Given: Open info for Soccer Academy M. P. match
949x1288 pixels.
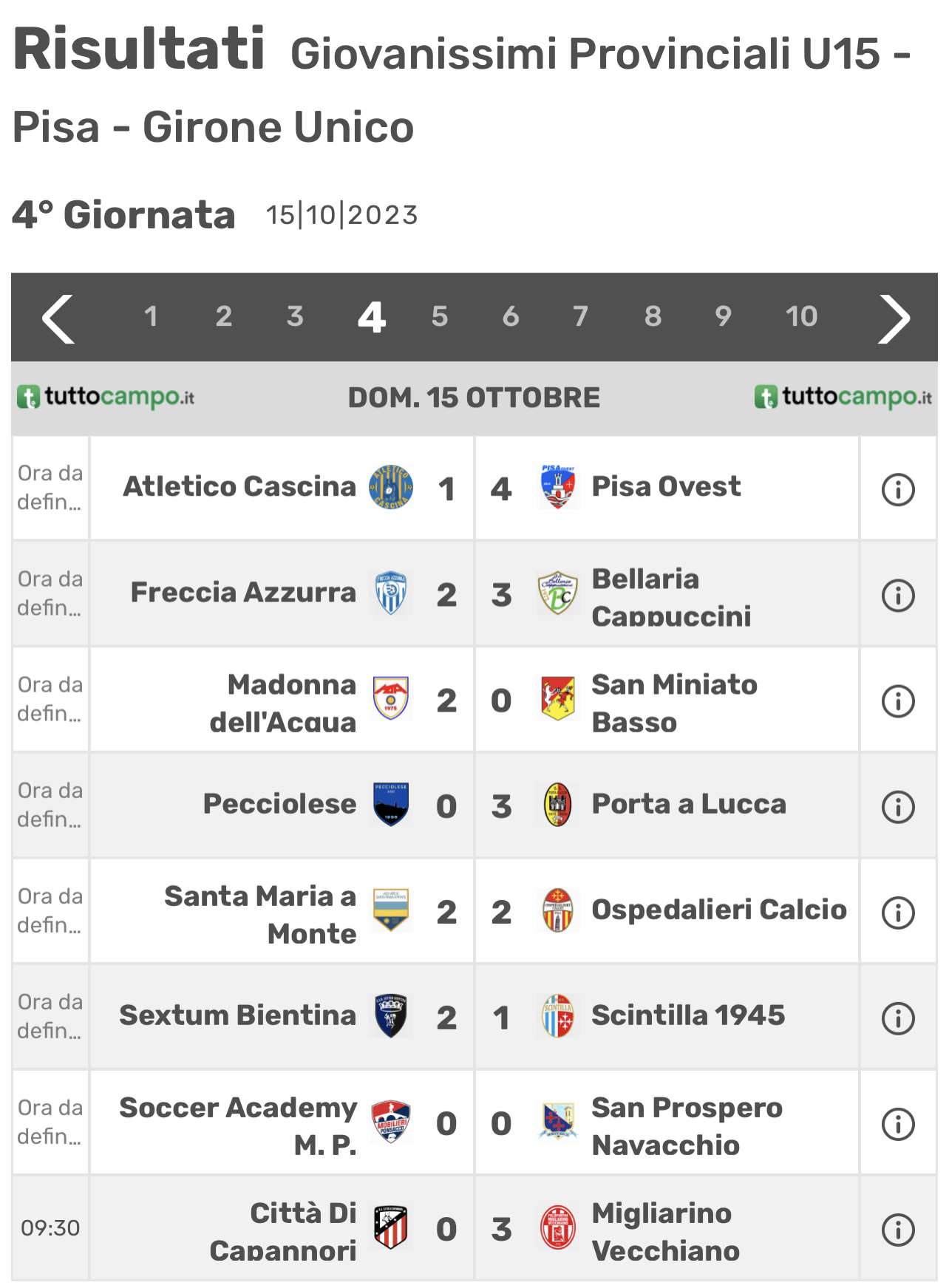Looking at the screenshot, I should 898,1125.
